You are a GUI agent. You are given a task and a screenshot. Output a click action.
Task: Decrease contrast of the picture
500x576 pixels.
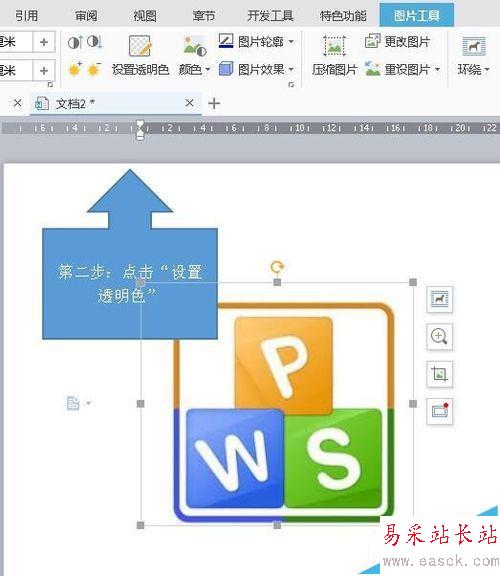click(x=95, y=43)
